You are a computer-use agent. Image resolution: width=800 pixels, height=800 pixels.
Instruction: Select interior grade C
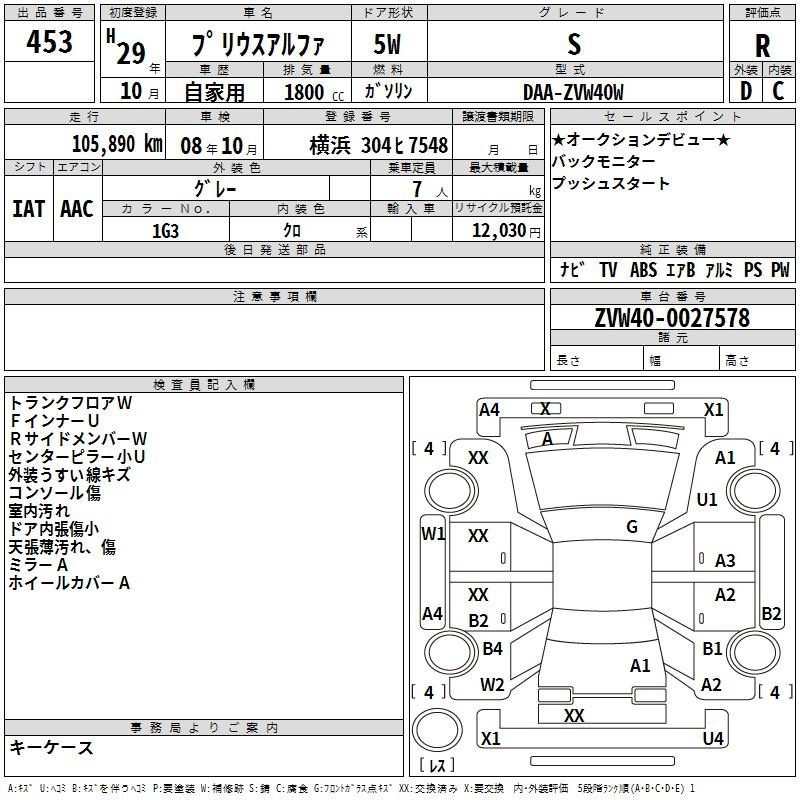pos(778,91)
